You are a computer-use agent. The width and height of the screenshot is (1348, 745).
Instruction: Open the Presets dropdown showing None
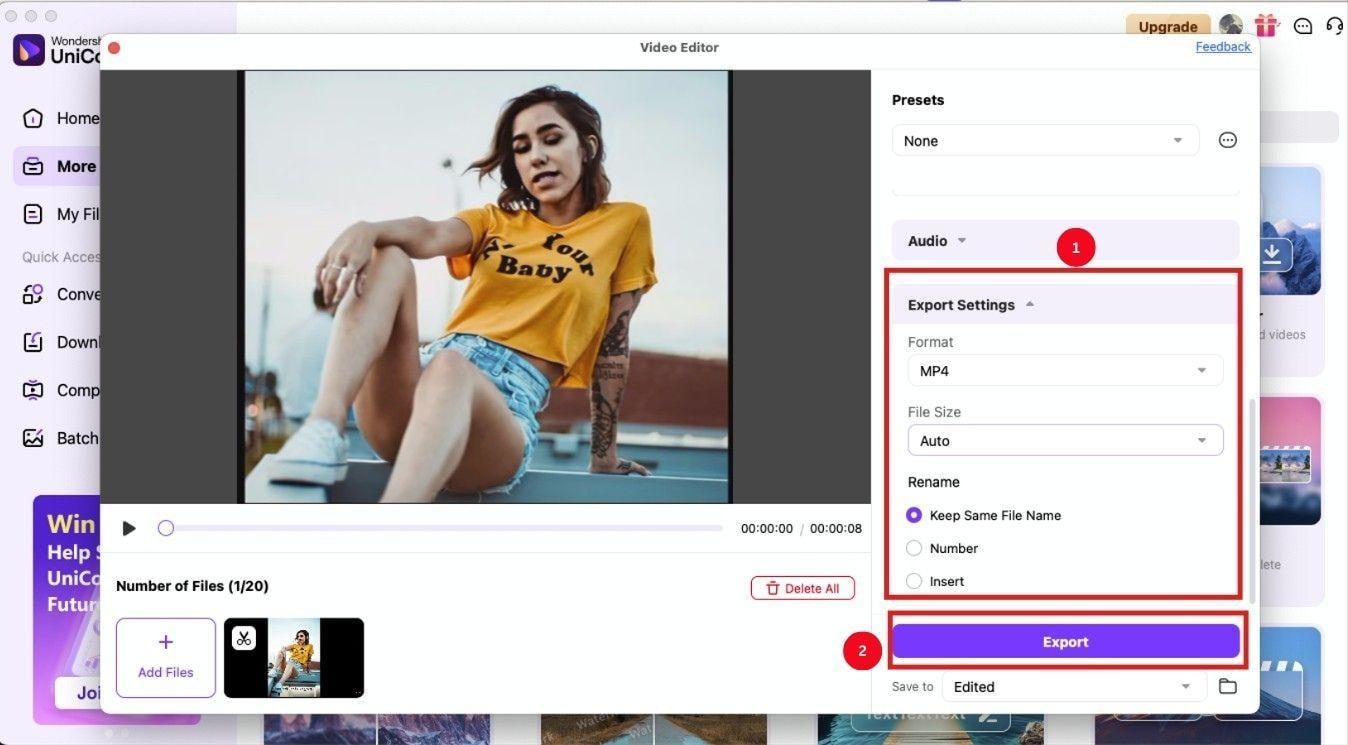coord(1045,141)
